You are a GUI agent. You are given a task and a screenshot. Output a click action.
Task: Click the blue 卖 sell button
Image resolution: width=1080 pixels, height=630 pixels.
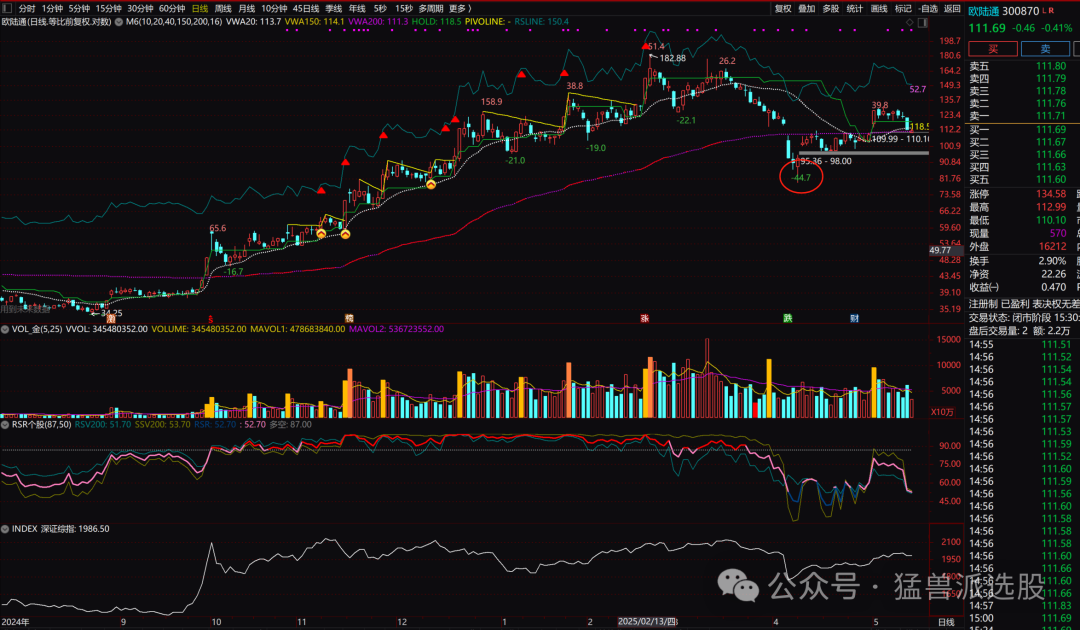point(1045,49)
